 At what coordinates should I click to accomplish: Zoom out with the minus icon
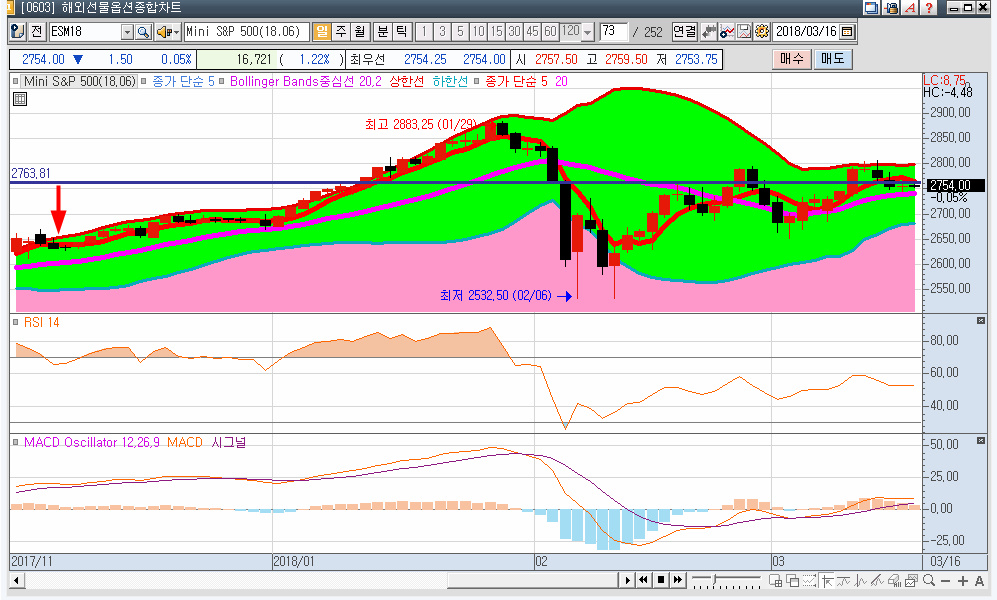945,581
